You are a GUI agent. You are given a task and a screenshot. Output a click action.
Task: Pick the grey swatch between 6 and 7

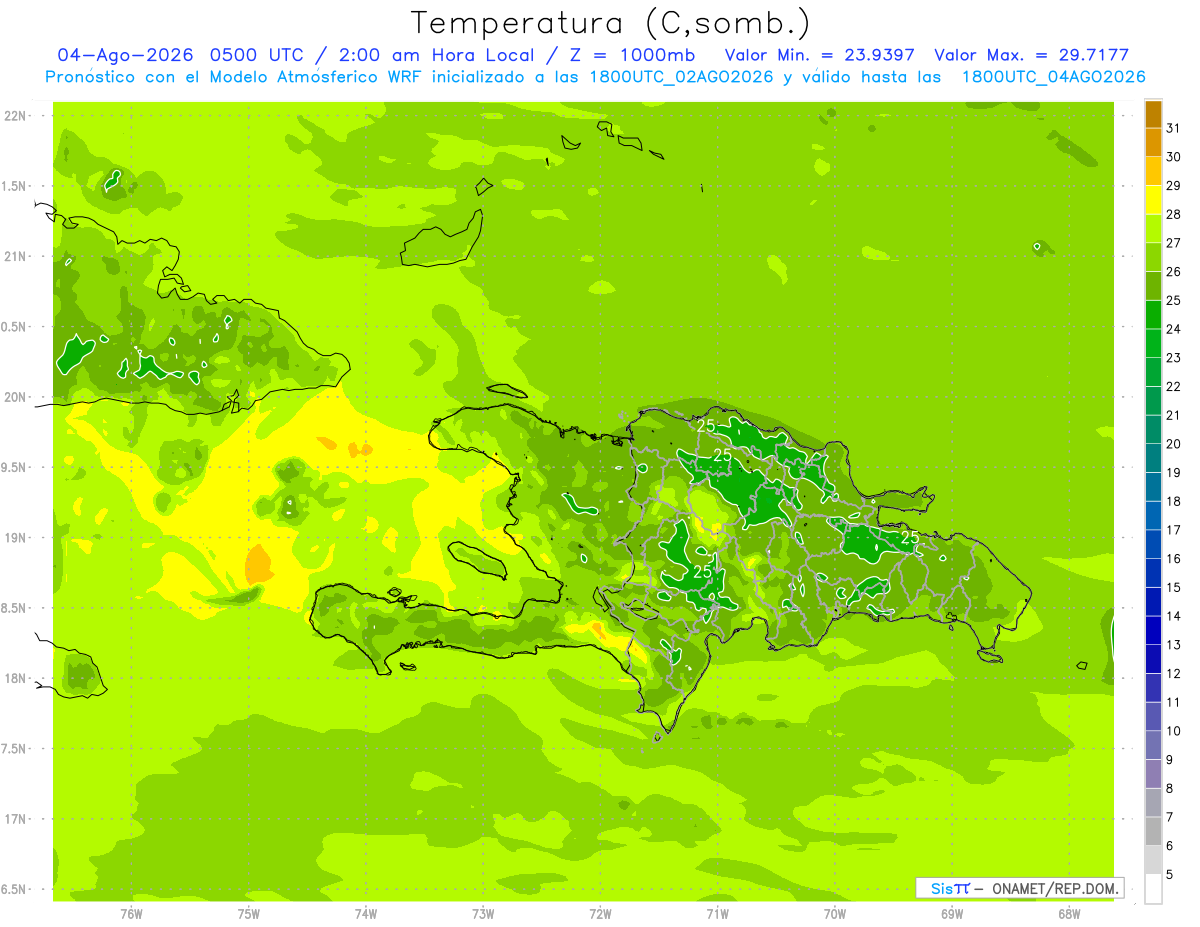click(x=1153, y=831)
